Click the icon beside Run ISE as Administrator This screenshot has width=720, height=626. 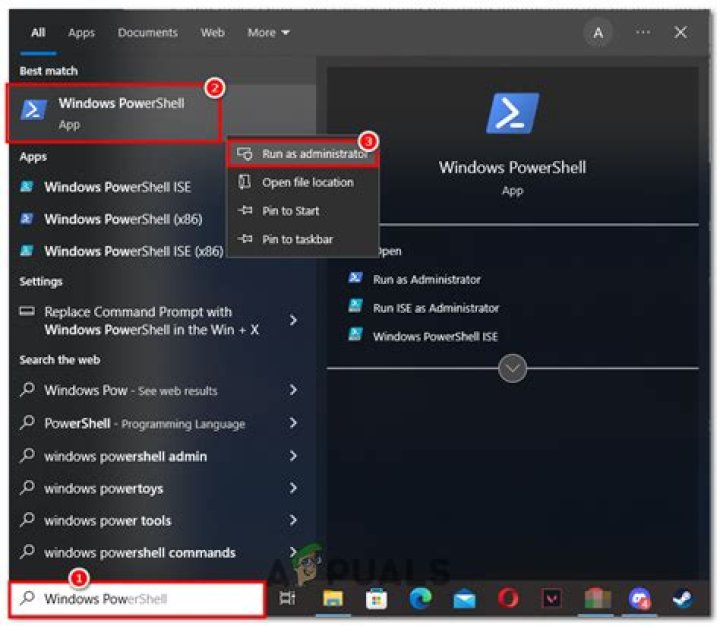[355, 306]
